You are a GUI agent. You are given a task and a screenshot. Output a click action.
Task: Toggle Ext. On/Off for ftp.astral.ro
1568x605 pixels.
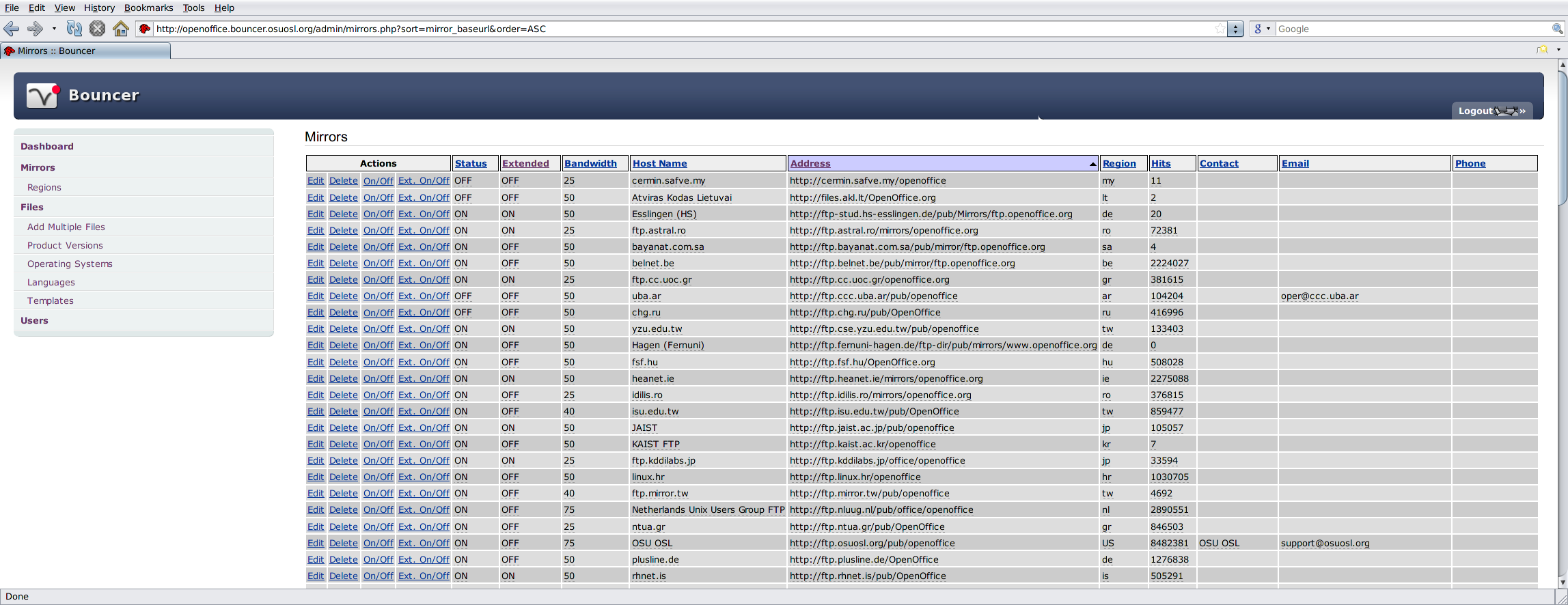click(424, 230)
